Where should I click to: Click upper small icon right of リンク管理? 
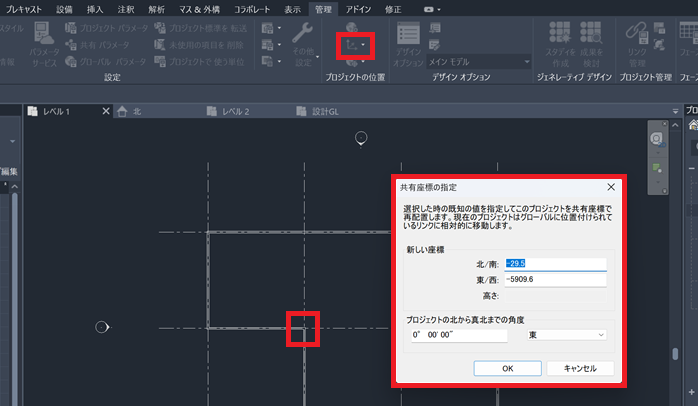(659, 28)
